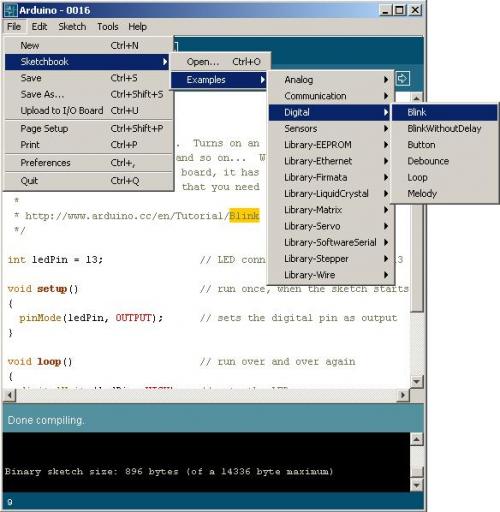Image resolution: width=500 pixels, height=512 pixels.
Task: Click the code editor scroll-down arrow
Action: (416, 381)
